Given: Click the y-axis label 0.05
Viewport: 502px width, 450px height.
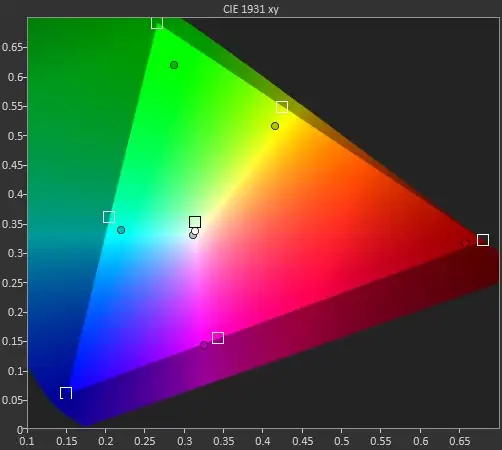Looking at the screenshot, I should [12, 400].
